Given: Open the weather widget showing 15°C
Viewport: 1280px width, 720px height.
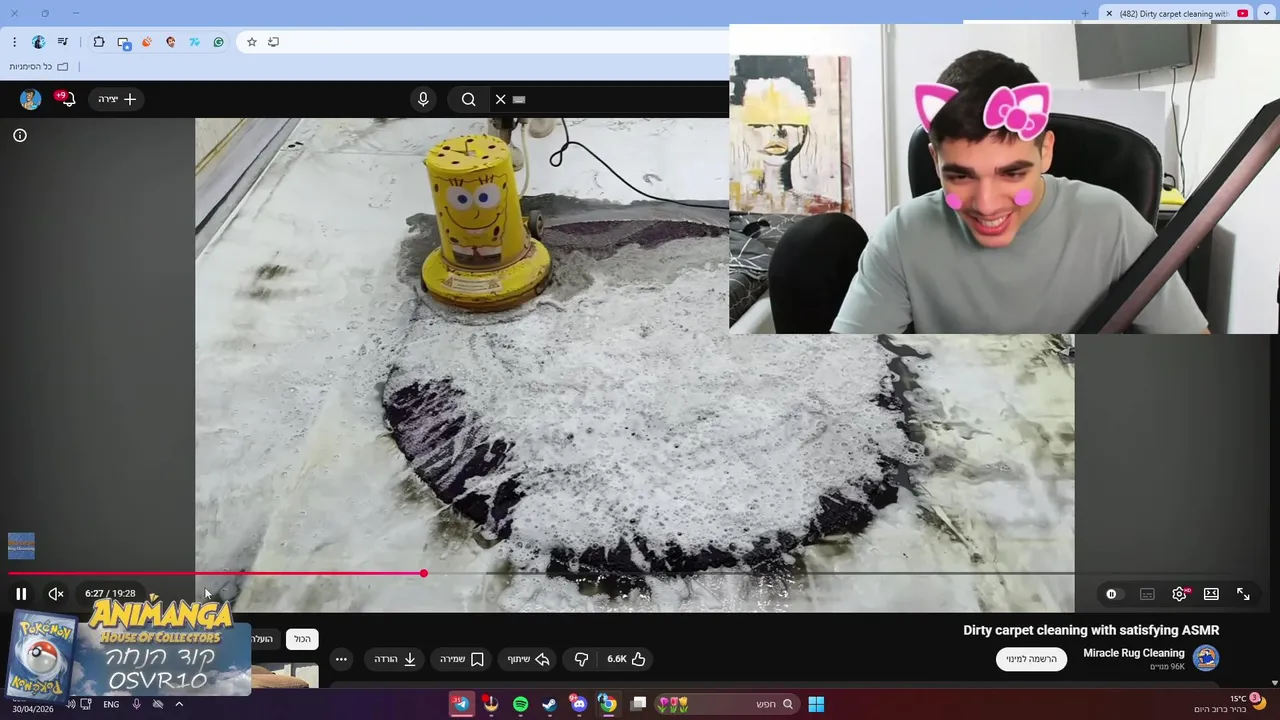Looking at the screenshot, I should click(1231, 704).
